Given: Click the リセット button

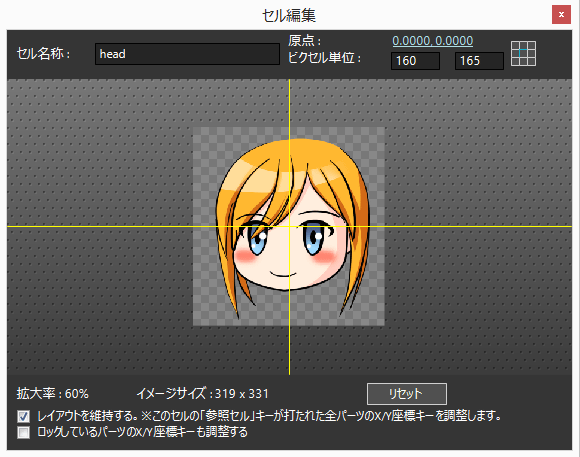Looking at the screenshot, I should tap(407, 394).
